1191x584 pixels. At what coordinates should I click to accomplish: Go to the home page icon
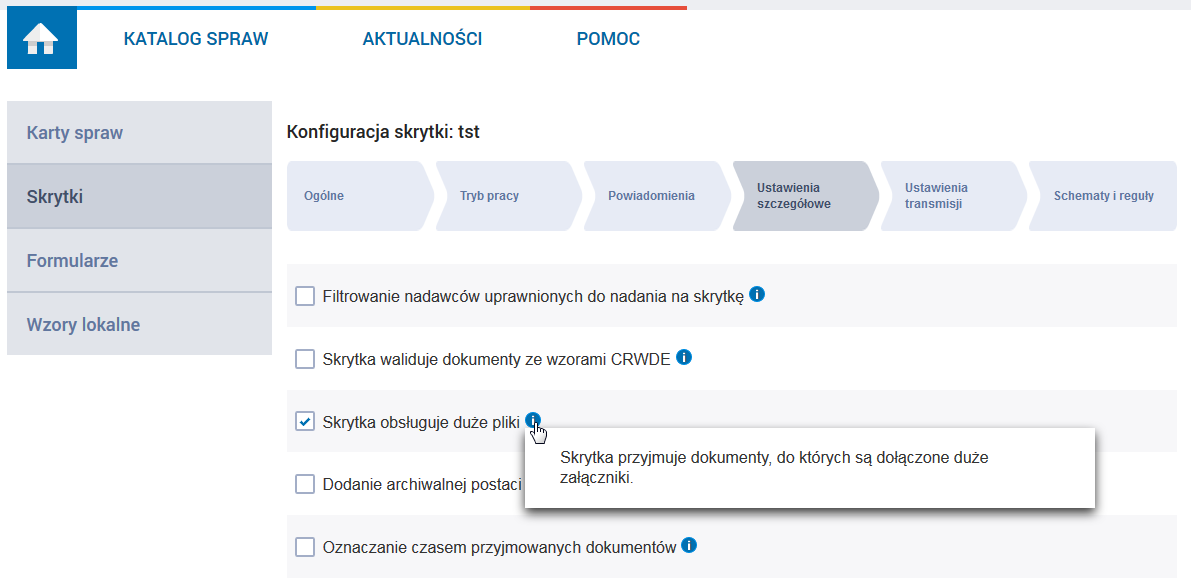(x=42, y=38)
